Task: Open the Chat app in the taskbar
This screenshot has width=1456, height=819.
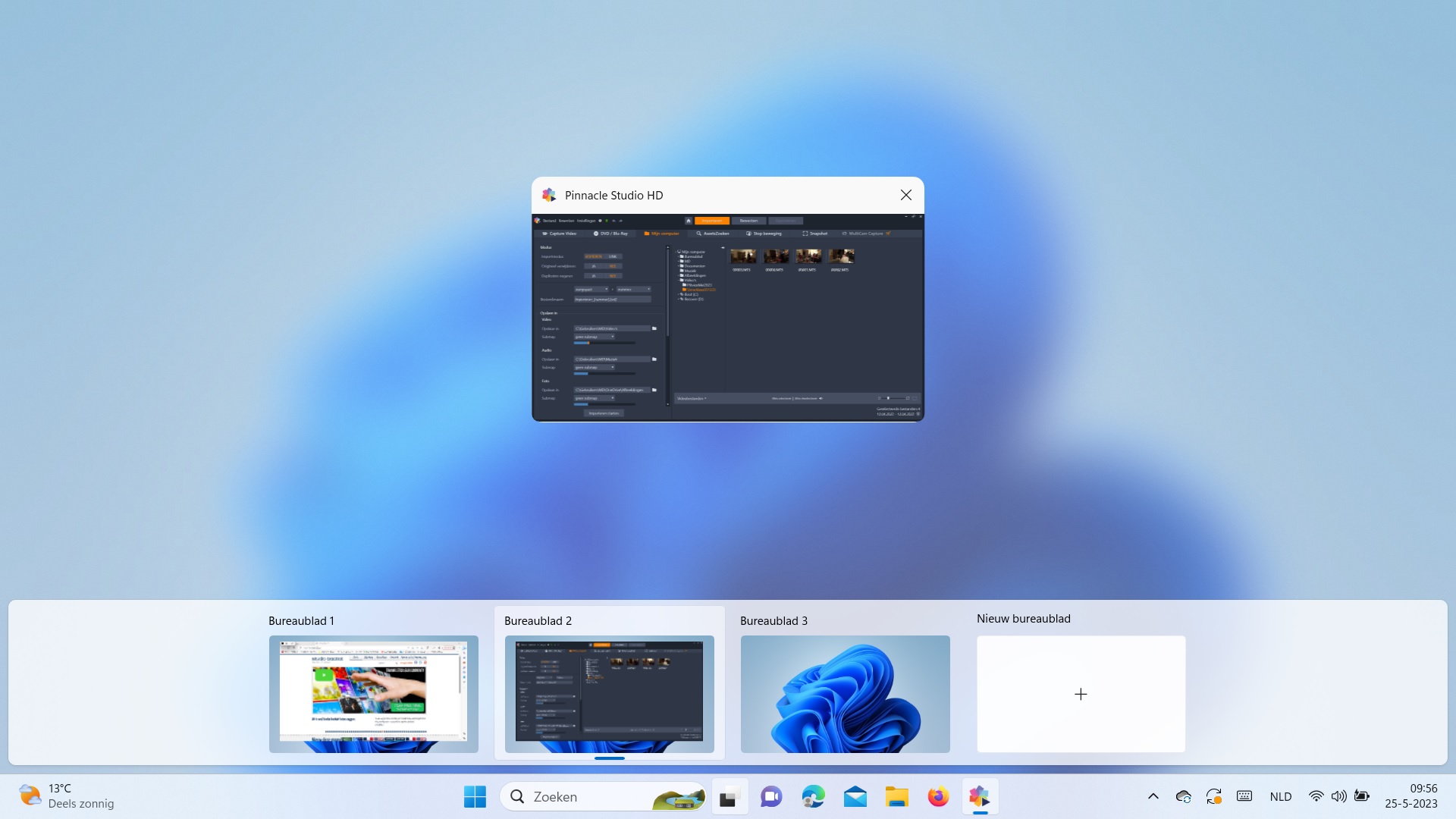Action: point(771,796)
